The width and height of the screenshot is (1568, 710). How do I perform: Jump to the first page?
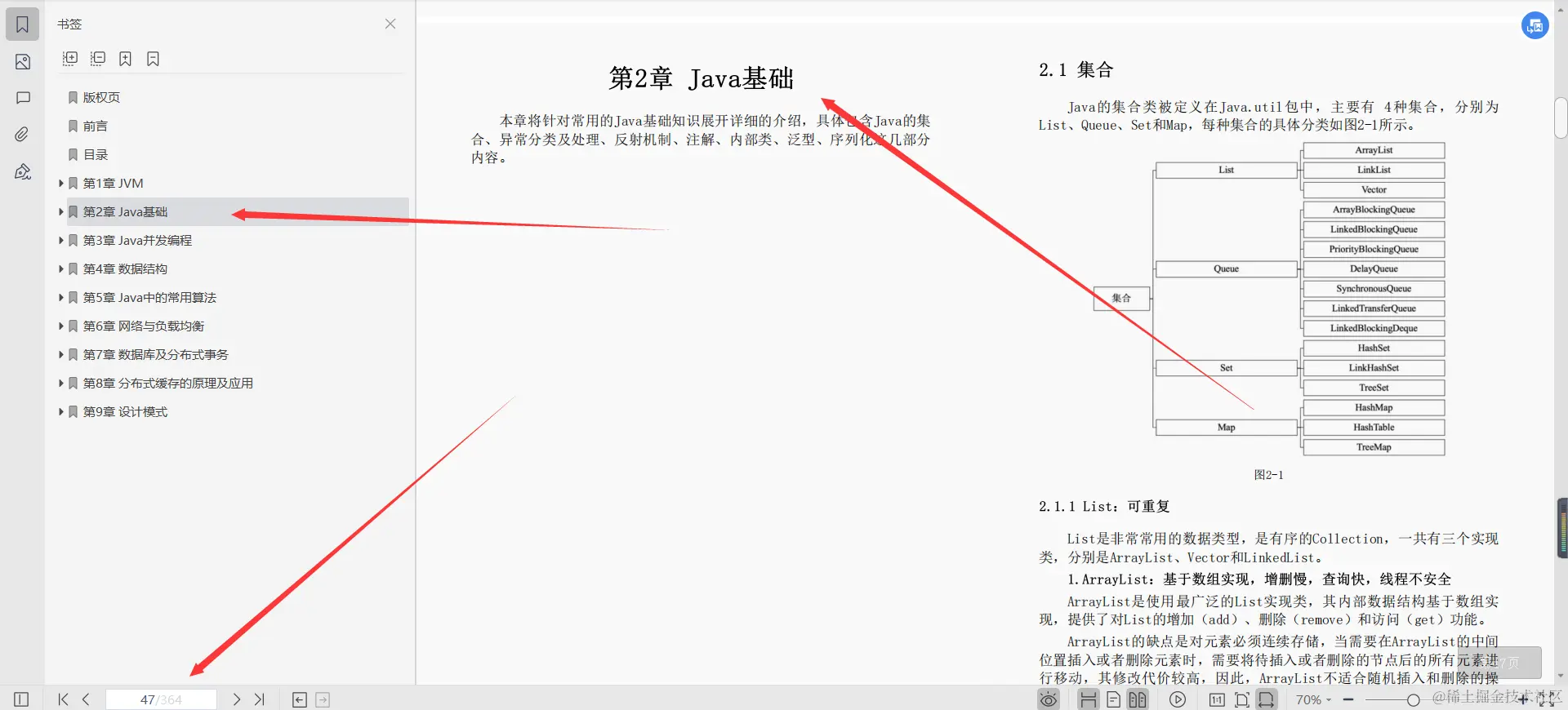pyautogui.click(x=63, y=699)
